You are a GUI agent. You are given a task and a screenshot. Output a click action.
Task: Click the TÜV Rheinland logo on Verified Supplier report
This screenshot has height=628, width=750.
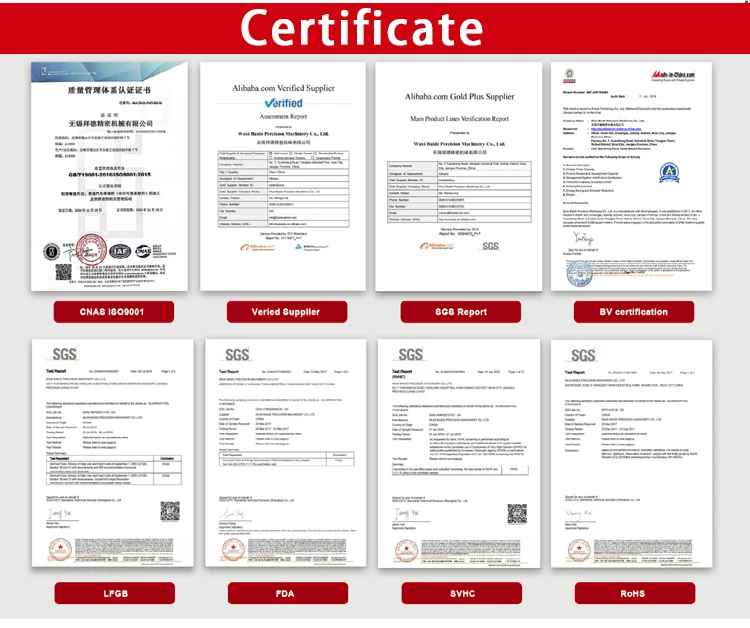311,247
